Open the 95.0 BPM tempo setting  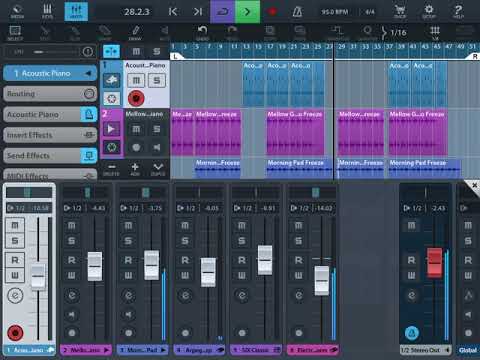[335, 12]
